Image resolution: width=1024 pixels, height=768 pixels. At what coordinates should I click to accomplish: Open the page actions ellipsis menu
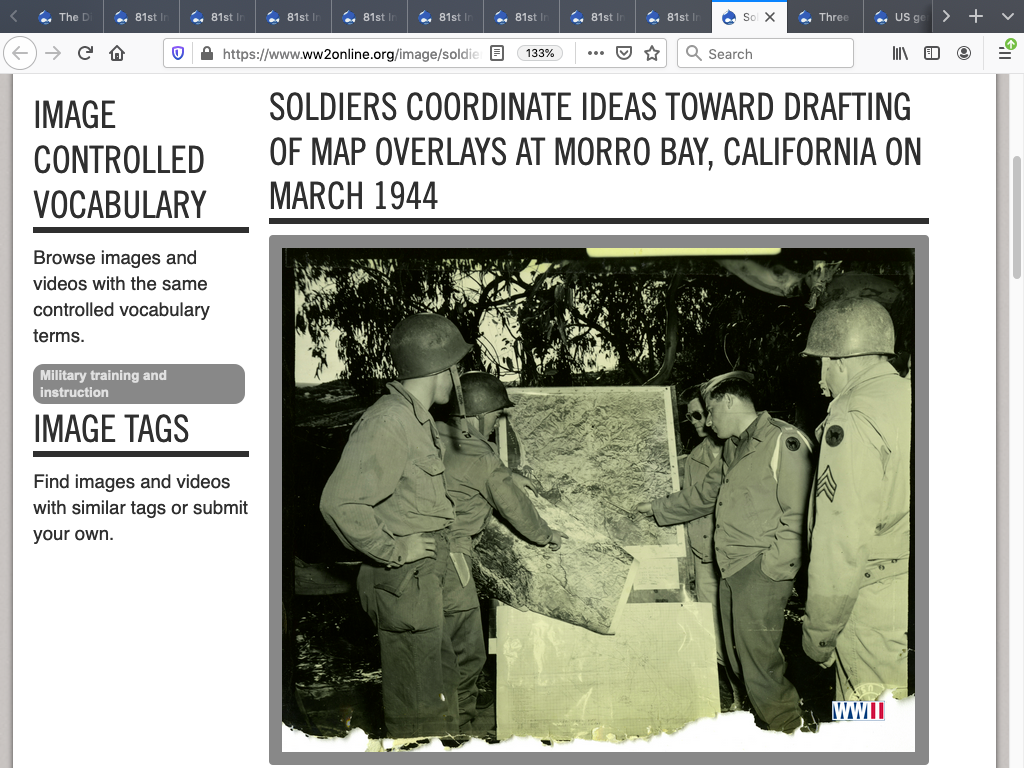click(x=596, y=54)
